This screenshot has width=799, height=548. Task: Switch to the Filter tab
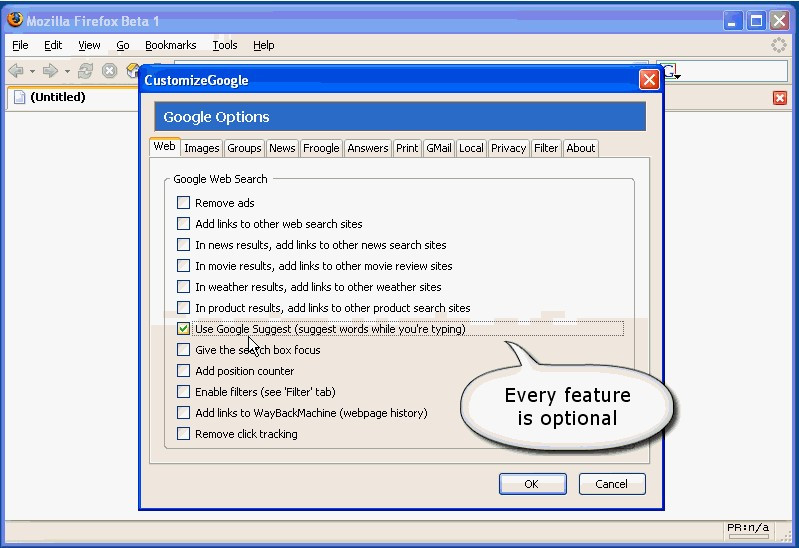[546, 148]
